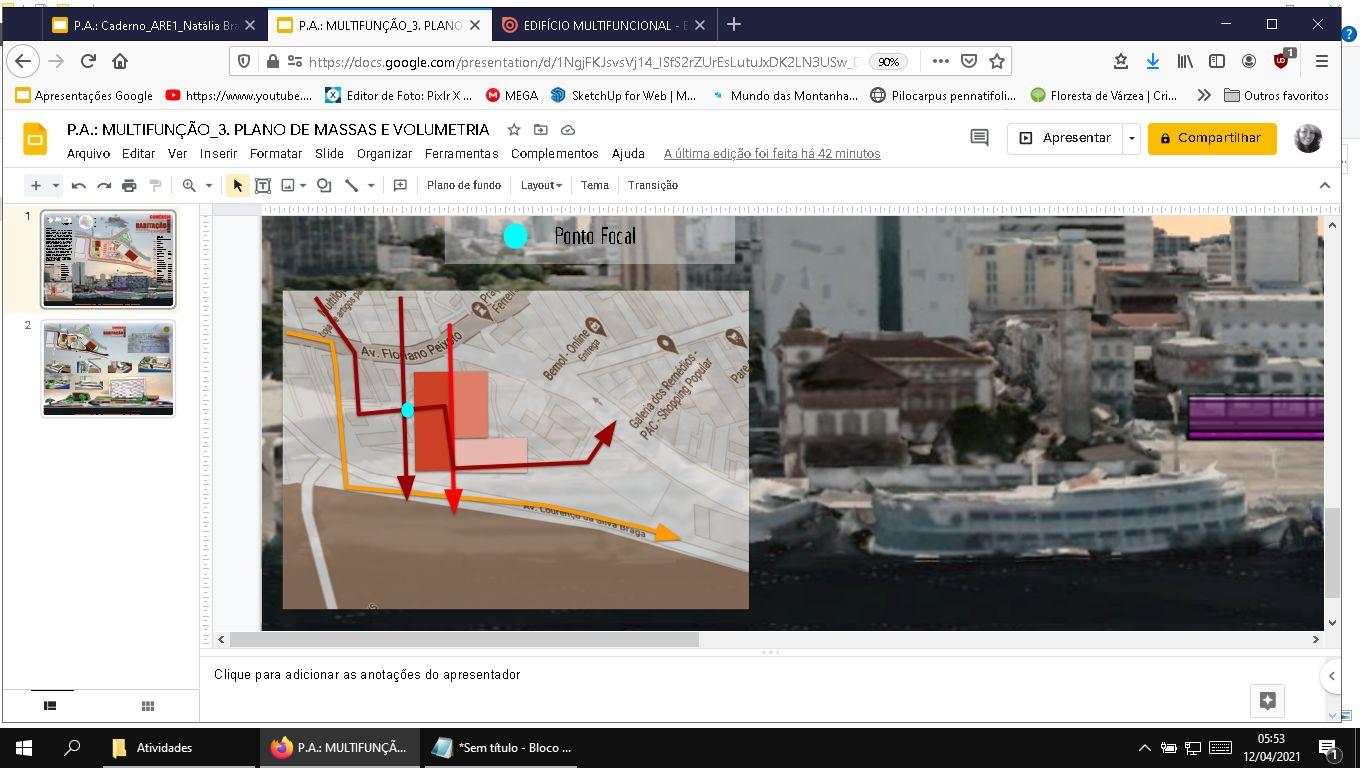Screen dimensions: 1360x768
Task: Open the Layout dropdown
Action: click(x=541, y=185)
